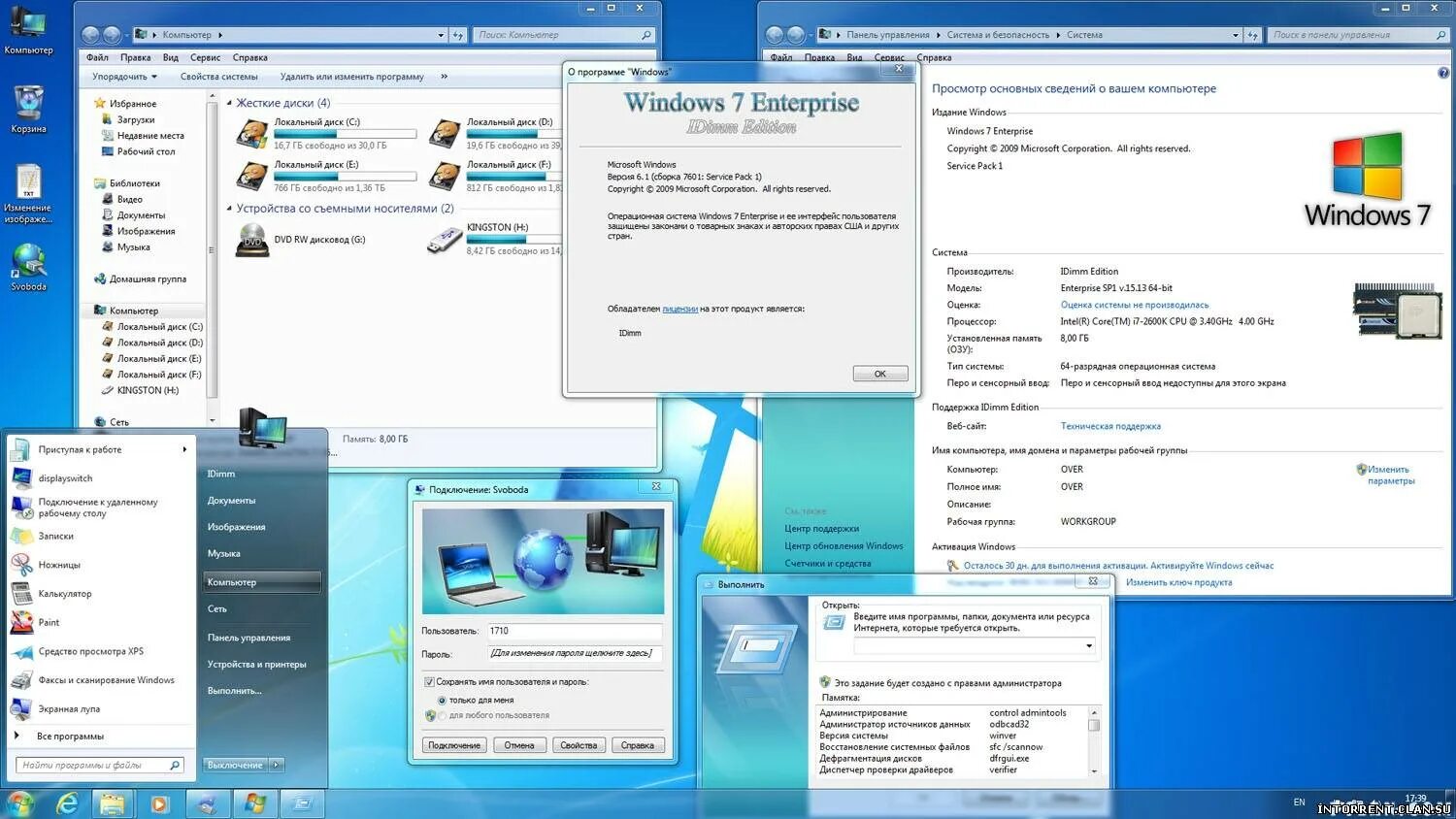
Task: Open address bar dropdown in System window
Action: (1236, 35)
